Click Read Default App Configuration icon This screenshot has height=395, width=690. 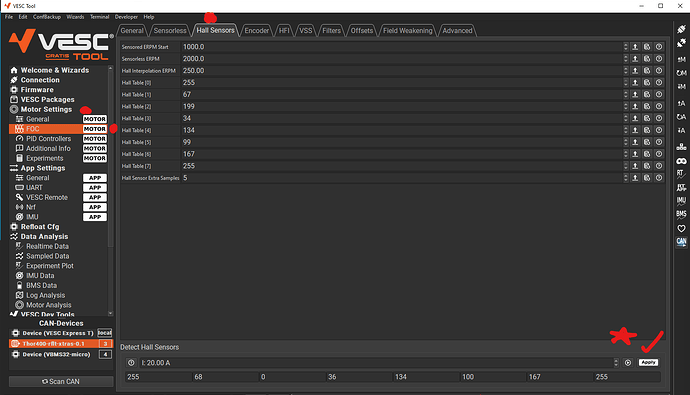click(681, 117)
